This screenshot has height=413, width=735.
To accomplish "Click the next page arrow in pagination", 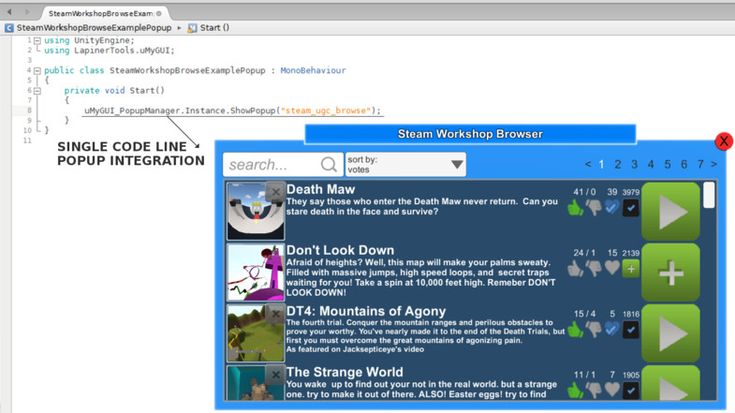I will pyautogui.click(x=714, y=164).
